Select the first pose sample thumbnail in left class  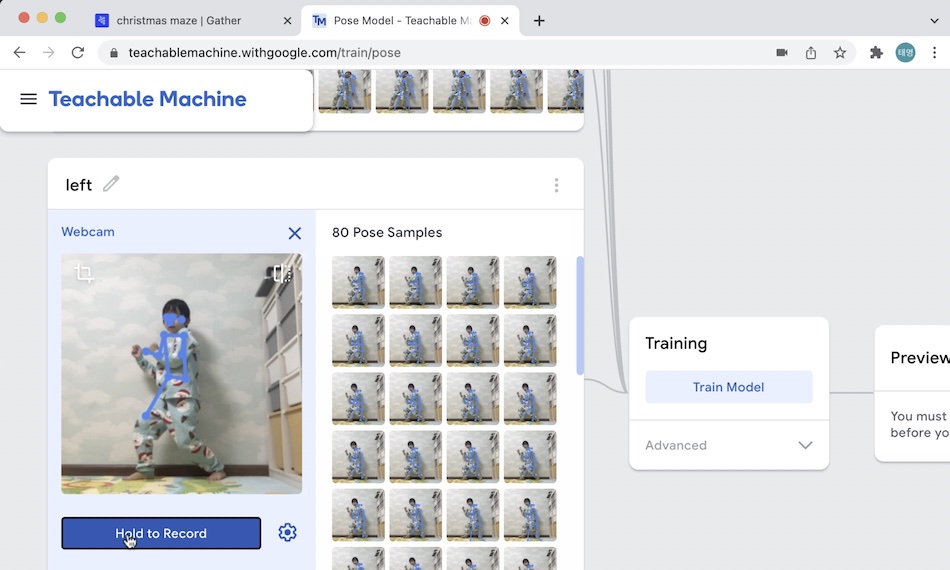pyautogui.click(x=358, y=282)
